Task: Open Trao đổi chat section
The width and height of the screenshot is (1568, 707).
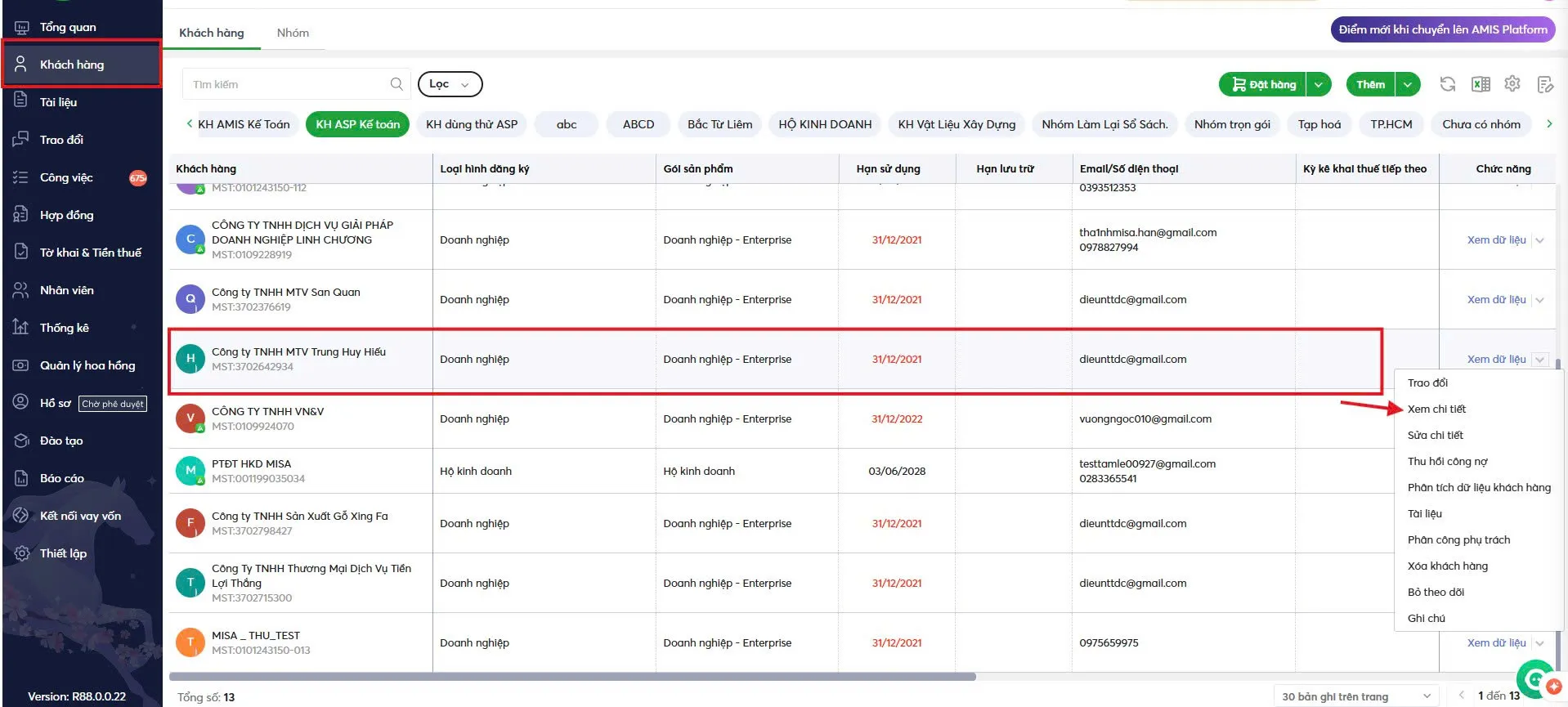Action: tap(61, 140)
